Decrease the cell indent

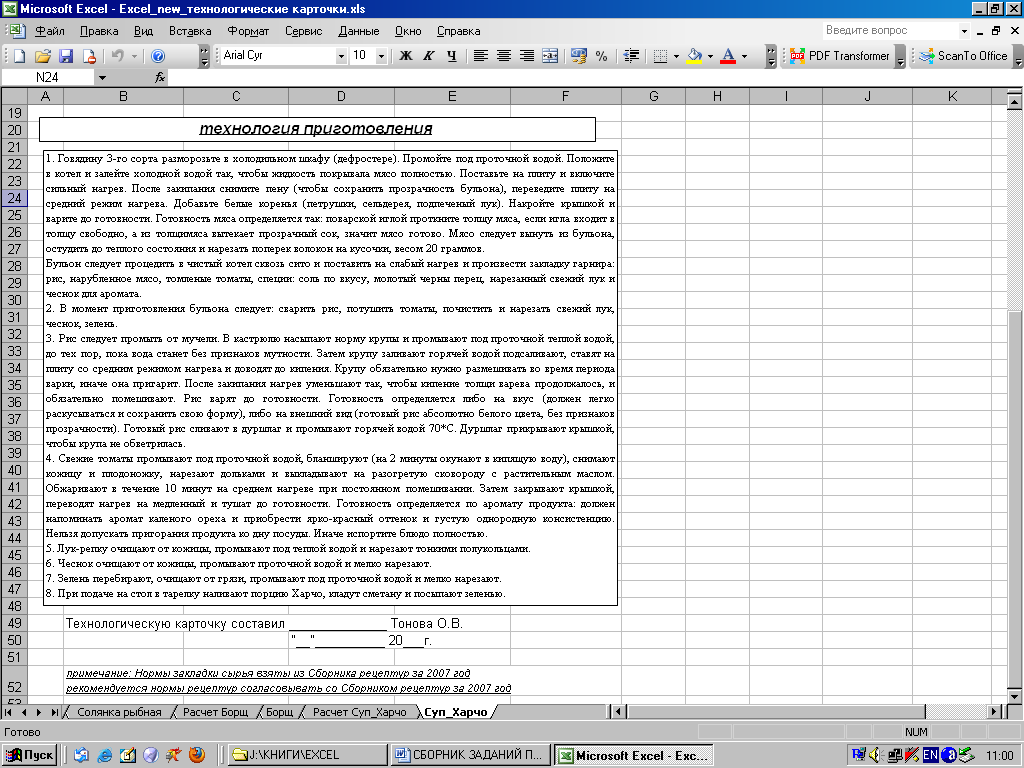631,56
